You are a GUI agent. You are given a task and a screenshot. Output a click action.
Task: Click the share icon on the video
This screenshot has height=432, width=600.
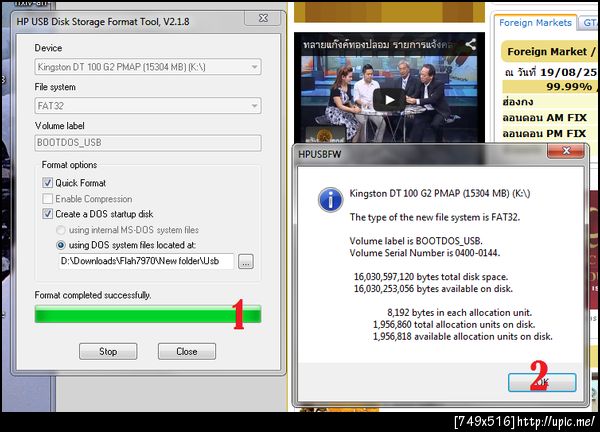(x=471, y=44)
